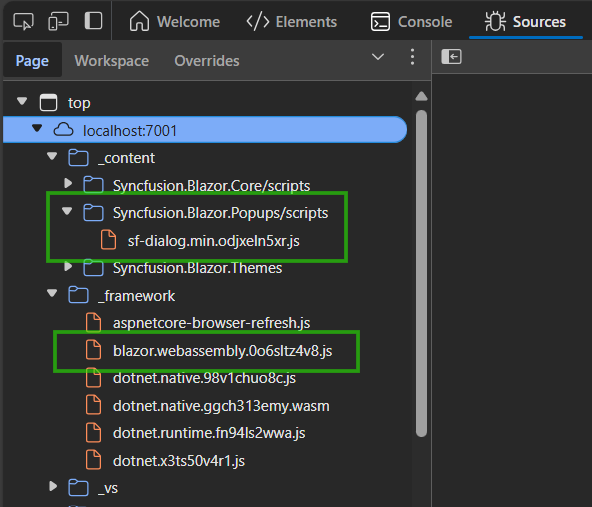This screenshot has width=592, height=507.
Task: Click the Syncfusion.Blazor.Core/scripts folder icon
Action: (x=93, y=185)
